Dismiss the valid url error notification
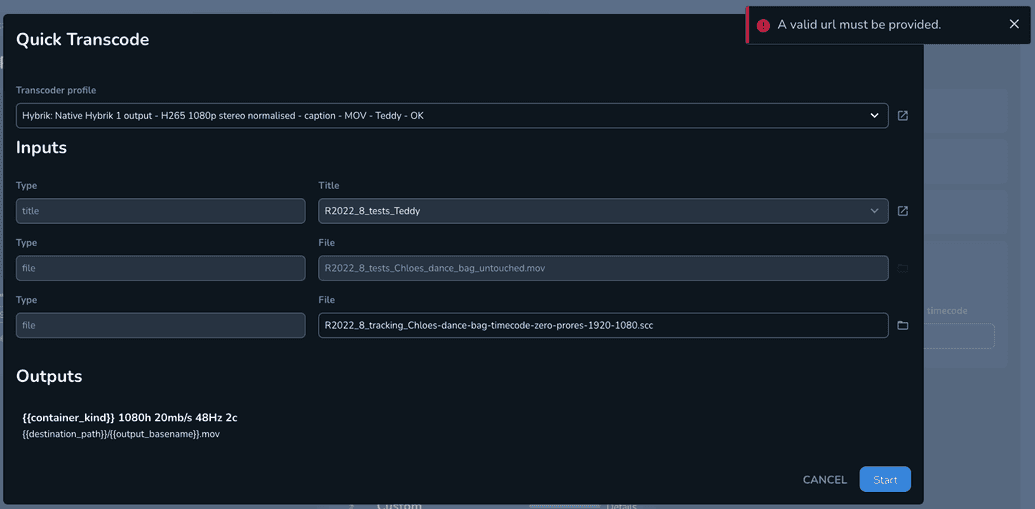The image size is (1035, 509). click(x=1014, y=24)
